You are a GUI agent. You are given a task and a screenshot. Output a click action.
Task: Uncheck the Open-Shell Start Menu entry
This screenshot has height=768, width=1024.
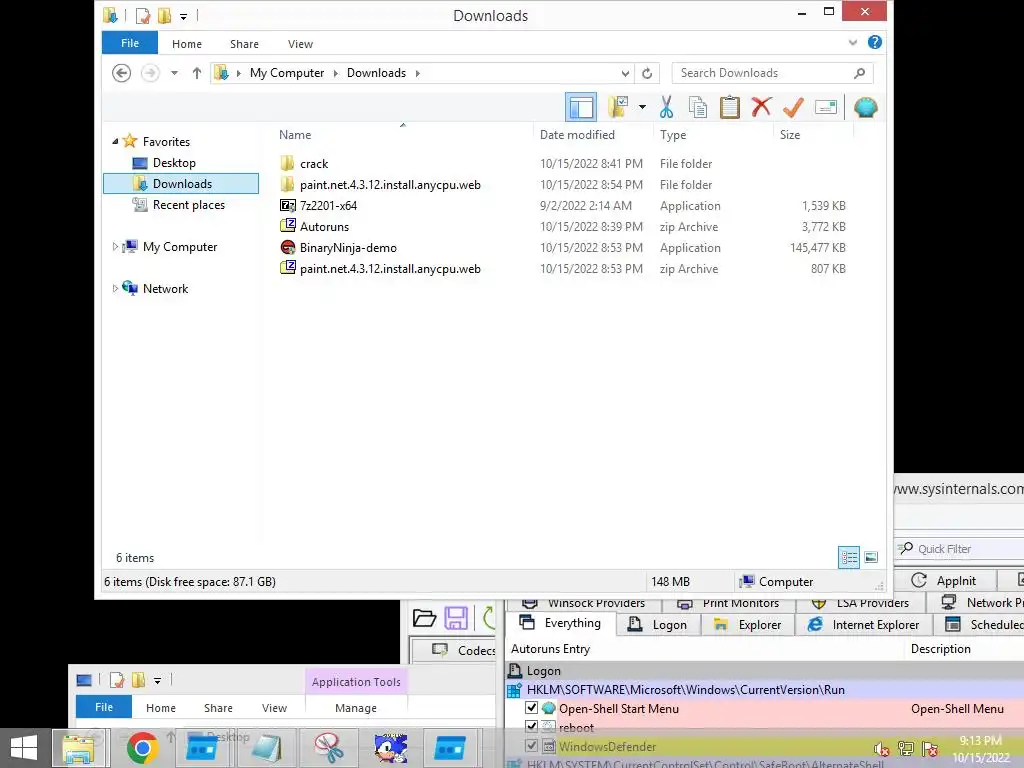[532, 708]
